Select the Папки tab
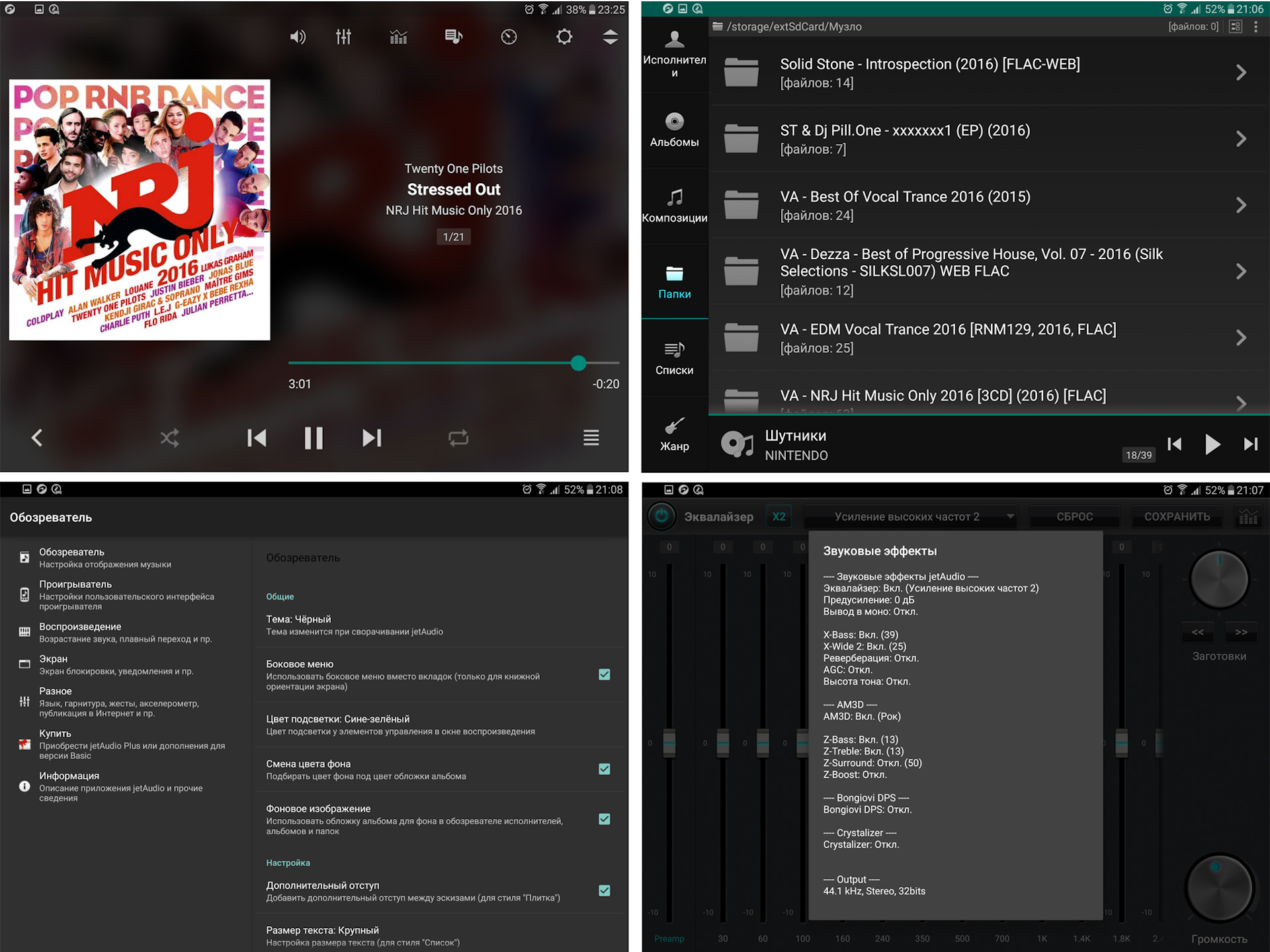This screenshot has height=952, width=1270. [675, 282]
